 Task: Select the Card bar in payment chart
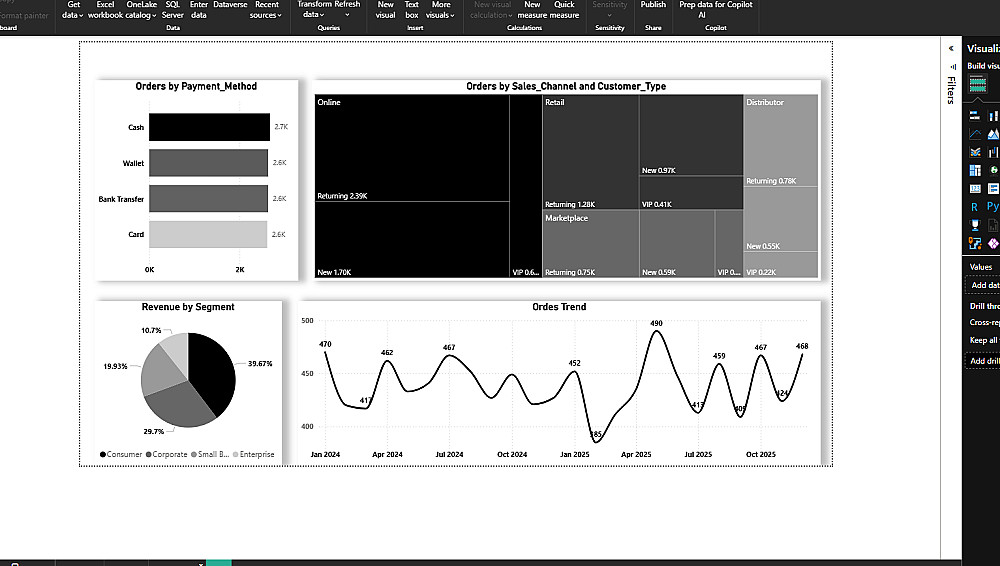coord(208,234)
